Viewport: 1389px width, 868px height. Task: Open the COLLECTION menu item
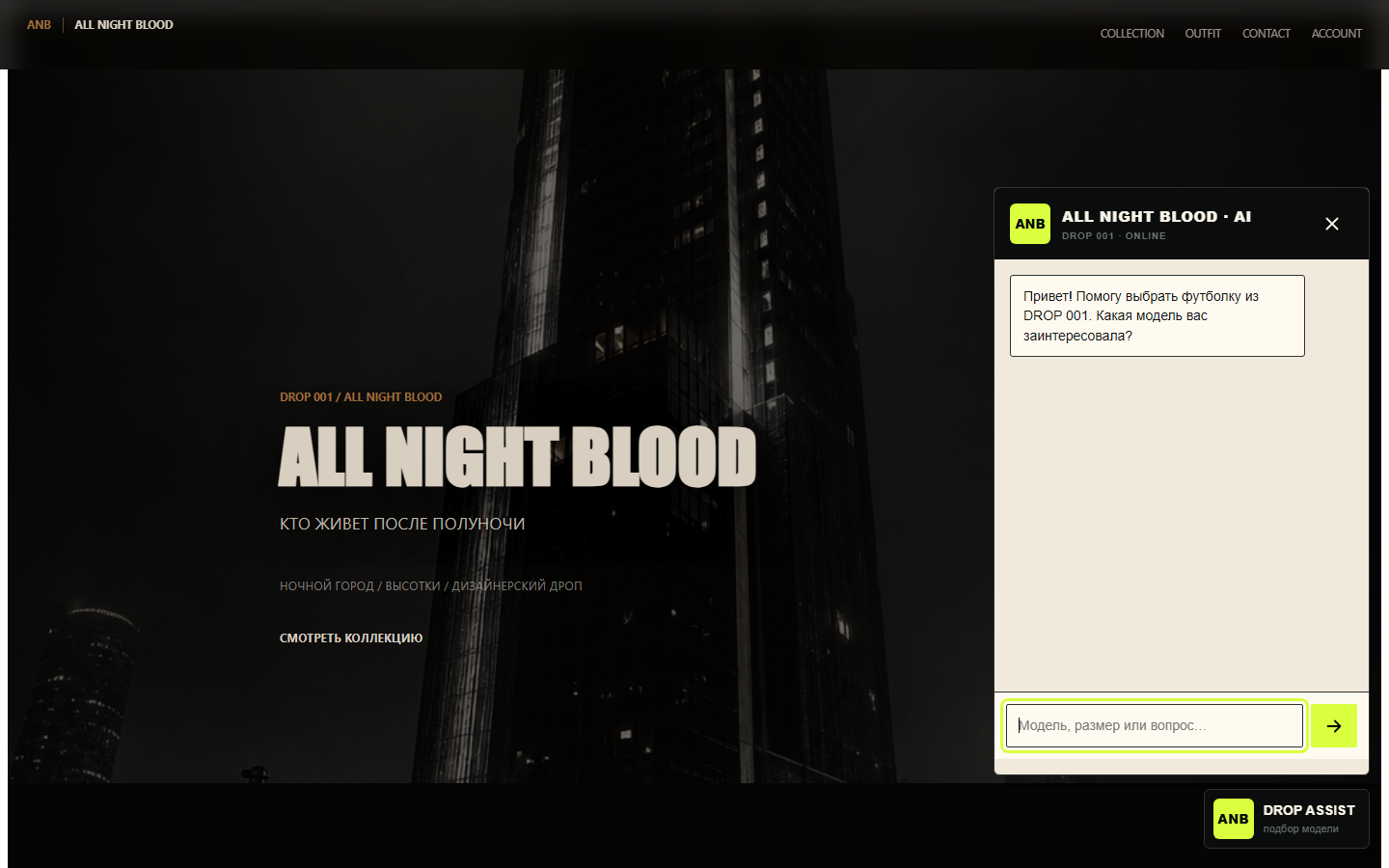(x=1131, y=34)
